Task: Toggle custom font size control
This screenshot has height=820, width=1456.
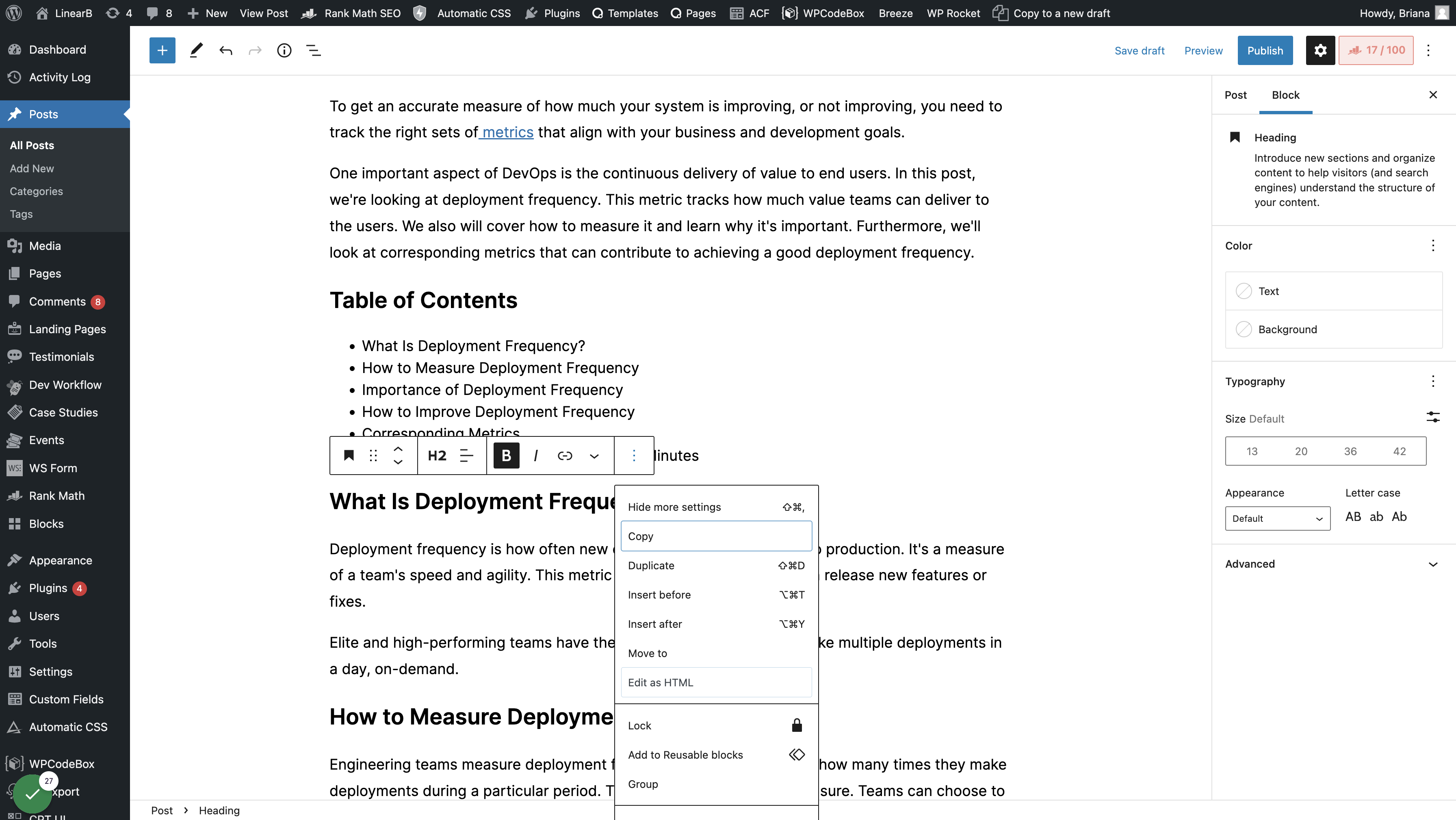Action: (x=1433, y=417)
